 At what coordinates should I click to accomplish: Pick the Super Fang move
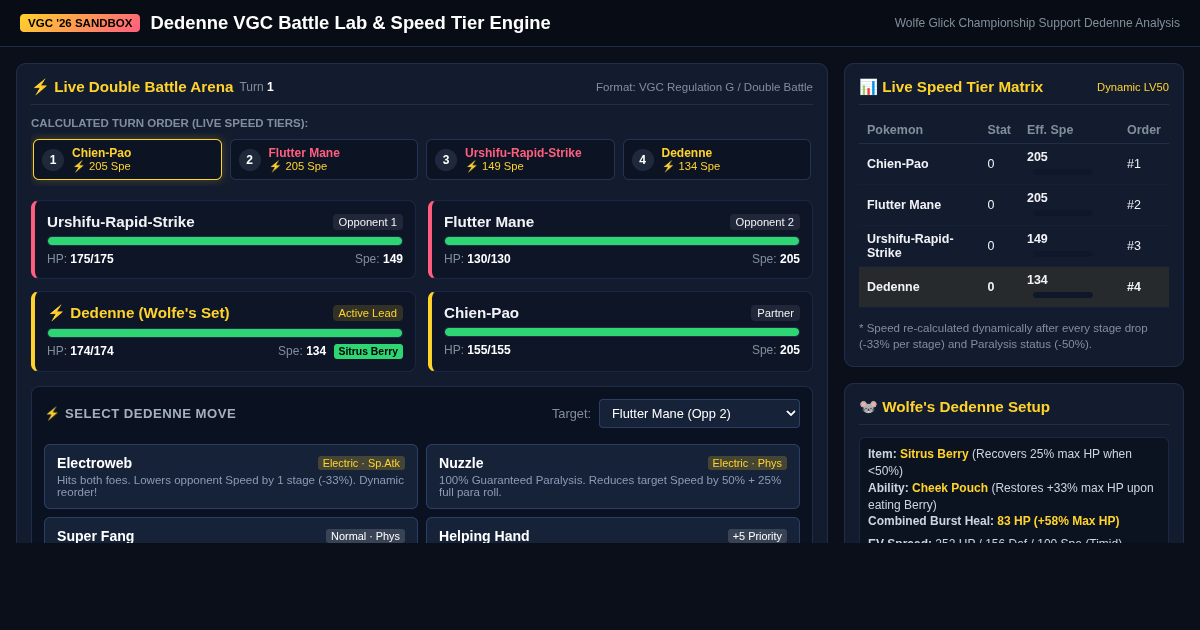[x=231, y=530]
